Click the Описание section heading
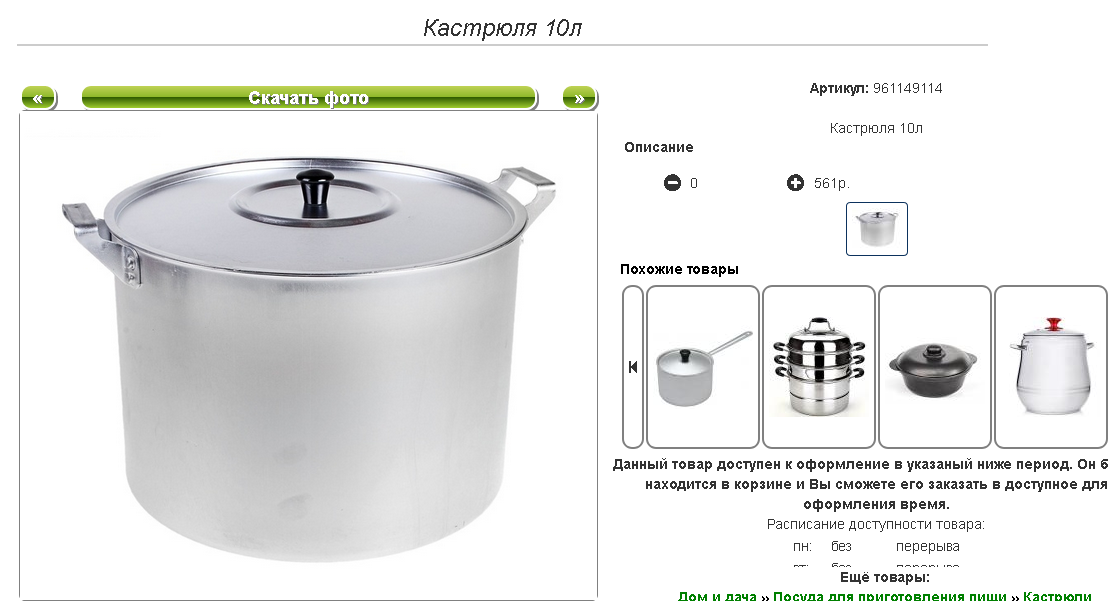Viewport: 1109px width, 601px height. pos(658,147)
